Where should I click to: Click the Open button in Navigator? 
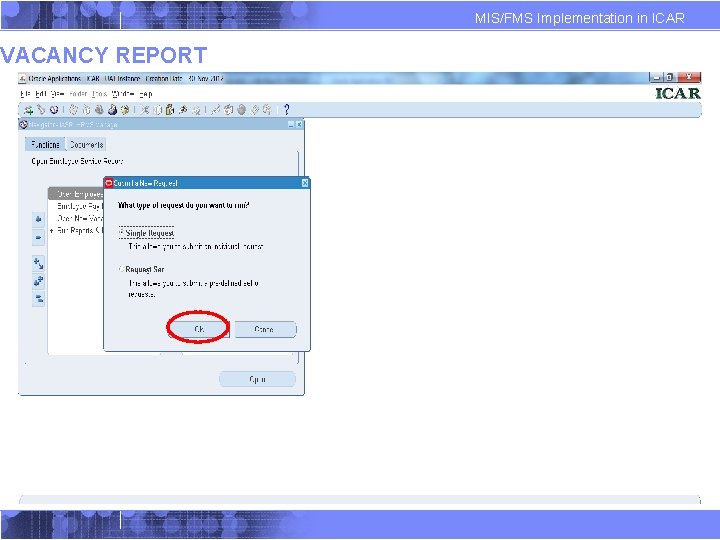(257, 379)
